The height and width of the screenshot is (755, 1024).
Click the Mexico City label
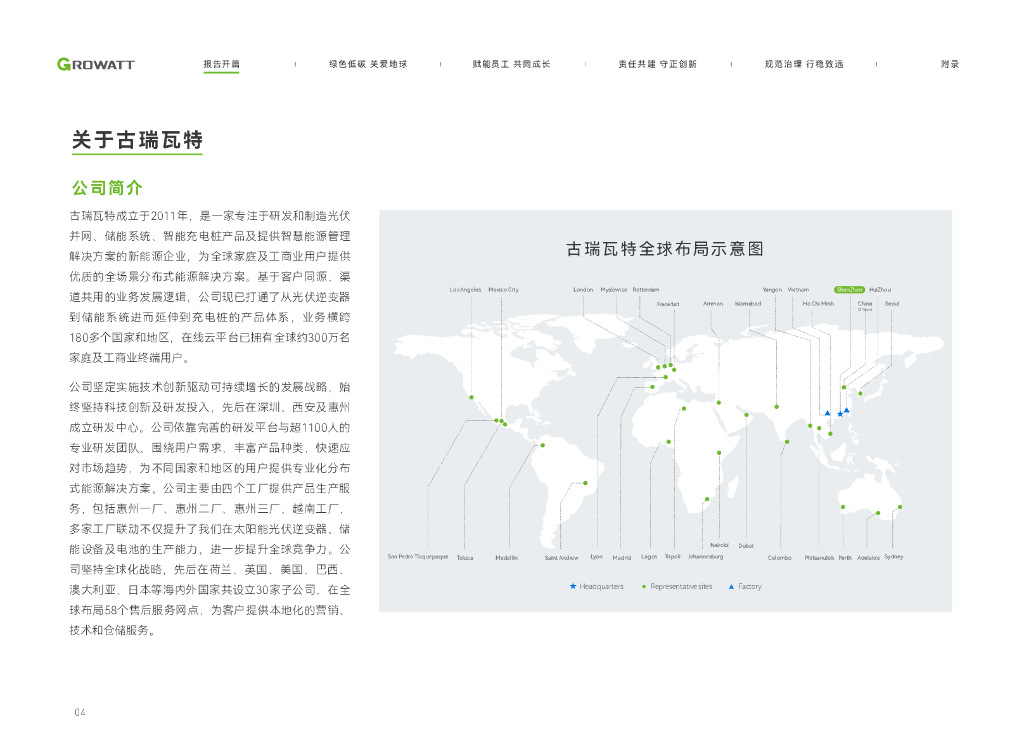[x=503, y=290]
